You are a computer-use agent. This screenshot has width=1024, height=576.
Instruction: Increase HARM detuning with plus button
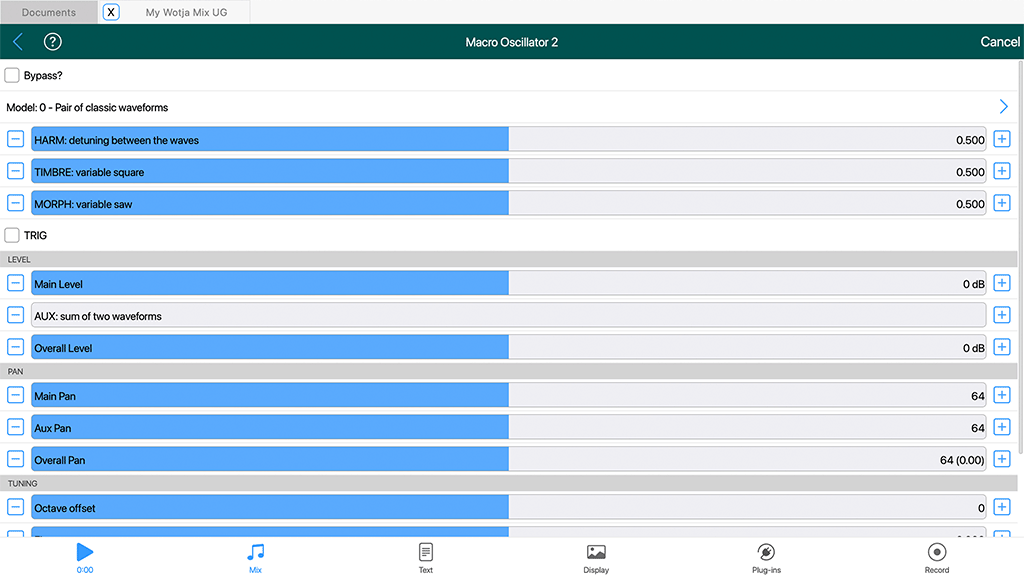pyautogui.click(x=1002, y=140)
